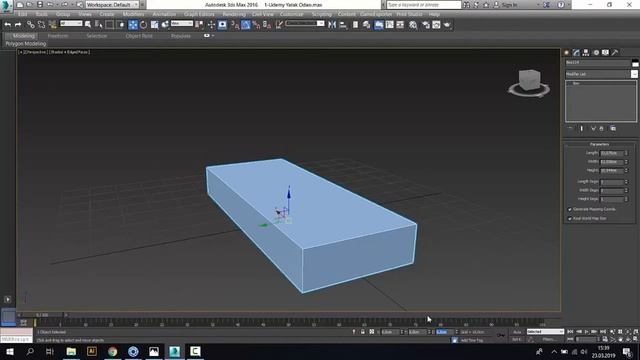640x360 pixels.
Task: Toggle Auto Key mode
Action: click(517, 332)
